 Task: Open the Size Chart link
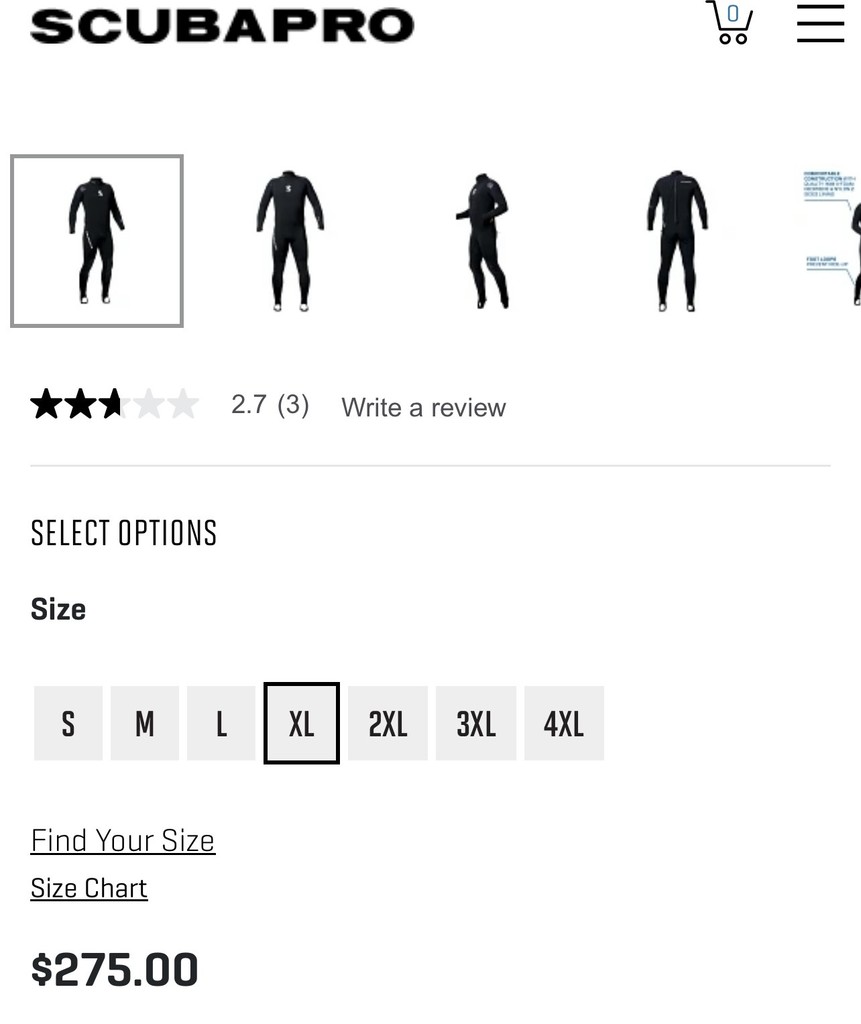[89, 888]
